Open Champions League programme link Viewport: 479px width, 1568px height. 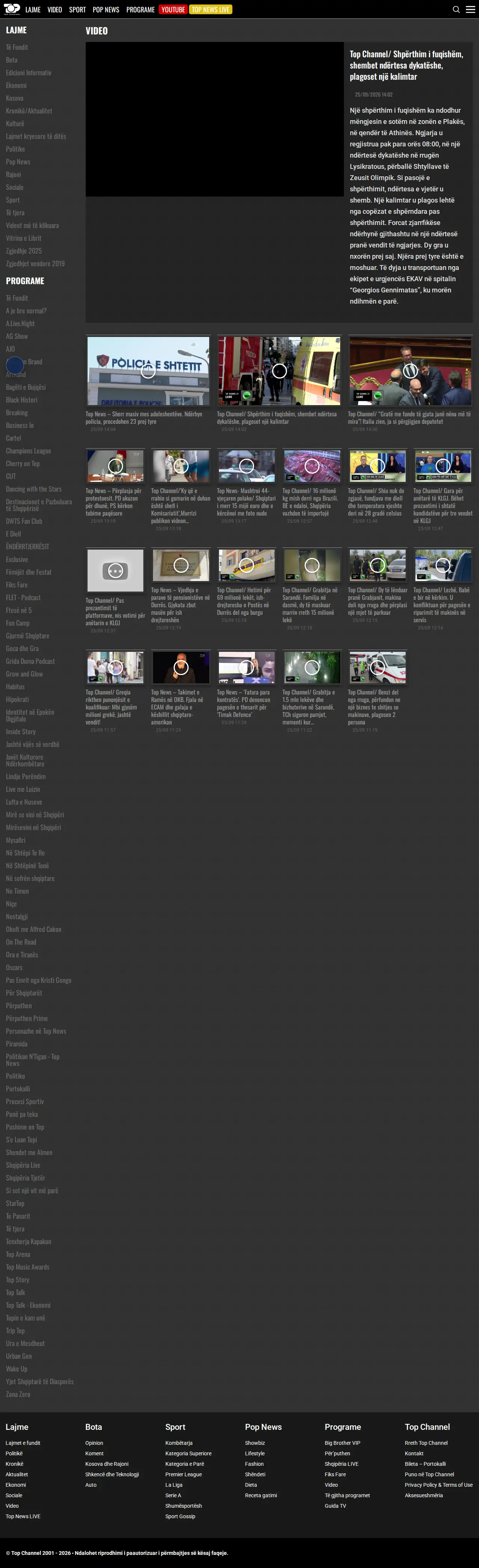(28, 451)
